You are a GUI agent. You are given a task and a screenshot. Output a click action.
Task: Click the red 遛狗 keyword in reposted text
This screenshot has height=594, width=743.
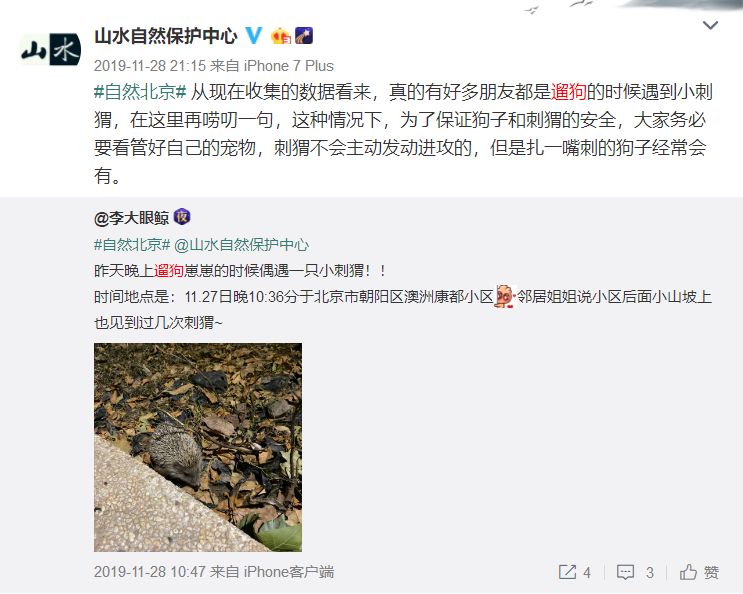169,271
